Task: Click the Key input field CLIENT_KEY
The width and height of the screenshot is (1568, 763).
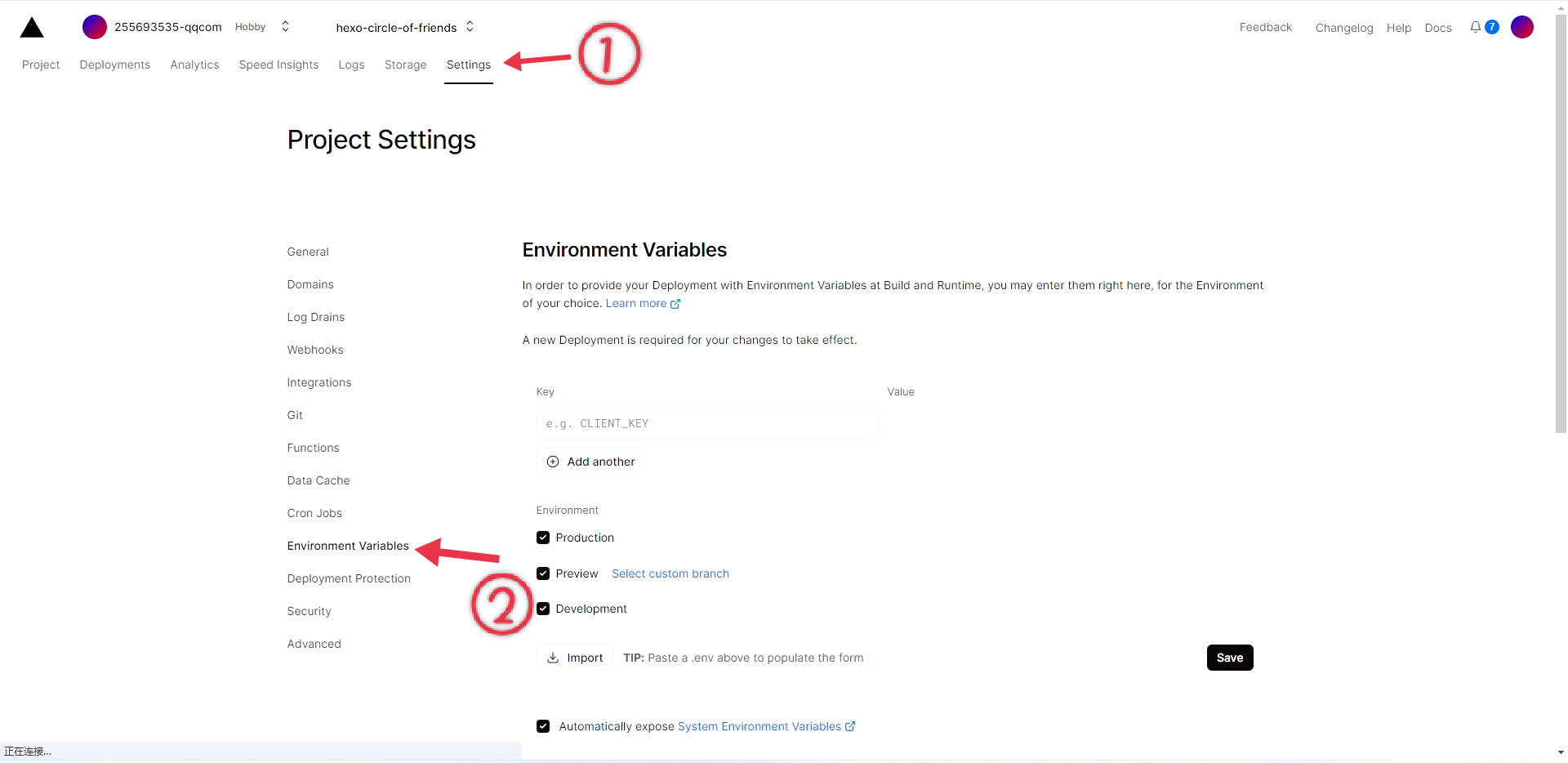Action: coord(706,423)
